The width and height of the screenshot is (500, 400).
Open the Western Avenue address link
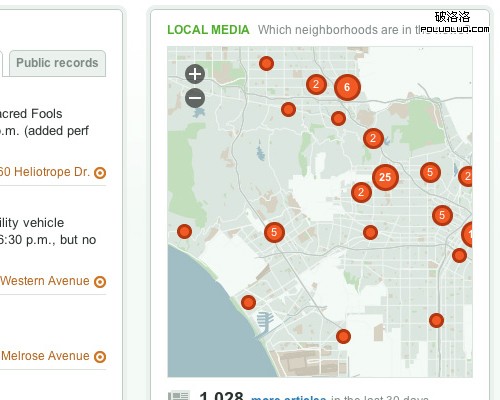pyautogui.click(x=45, y=281)
